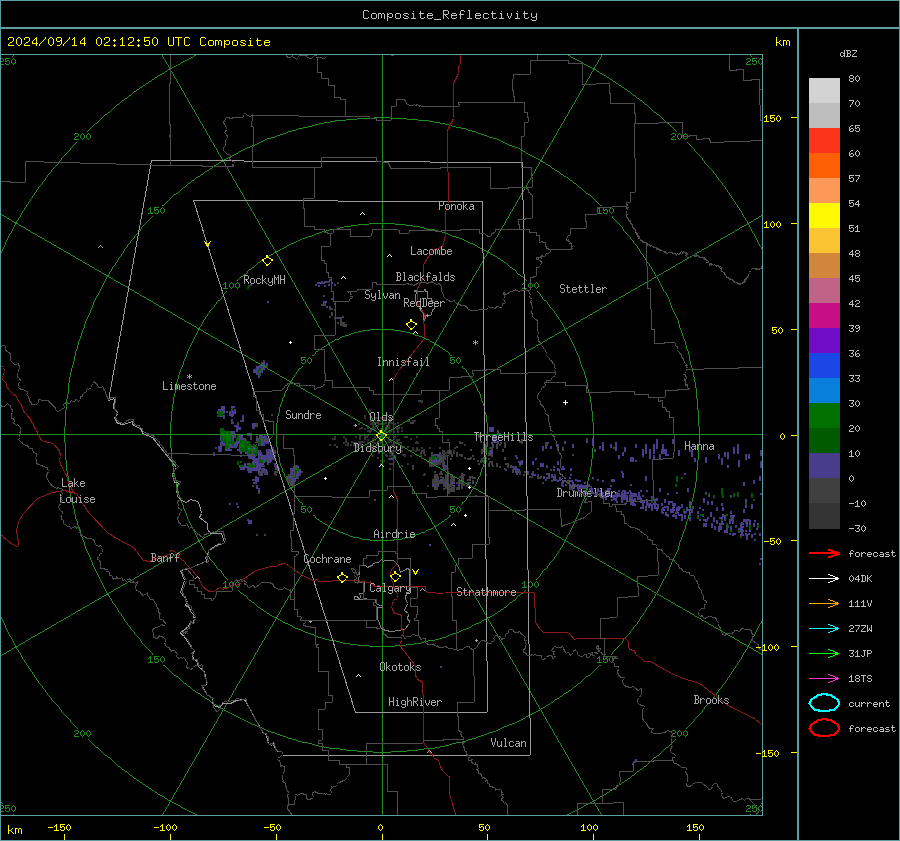Click the Innisfail town label

coord(403,362)
